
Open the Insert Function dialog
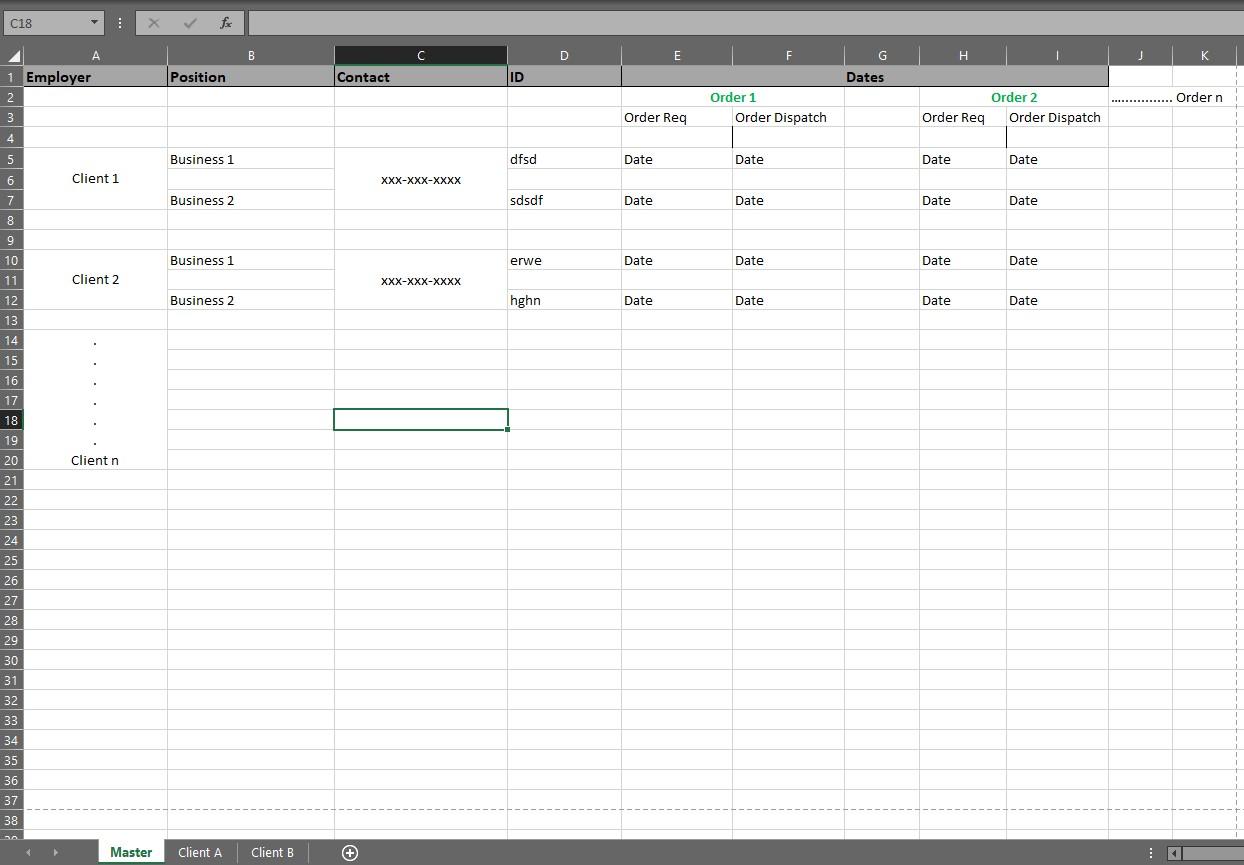pos(225,22)
